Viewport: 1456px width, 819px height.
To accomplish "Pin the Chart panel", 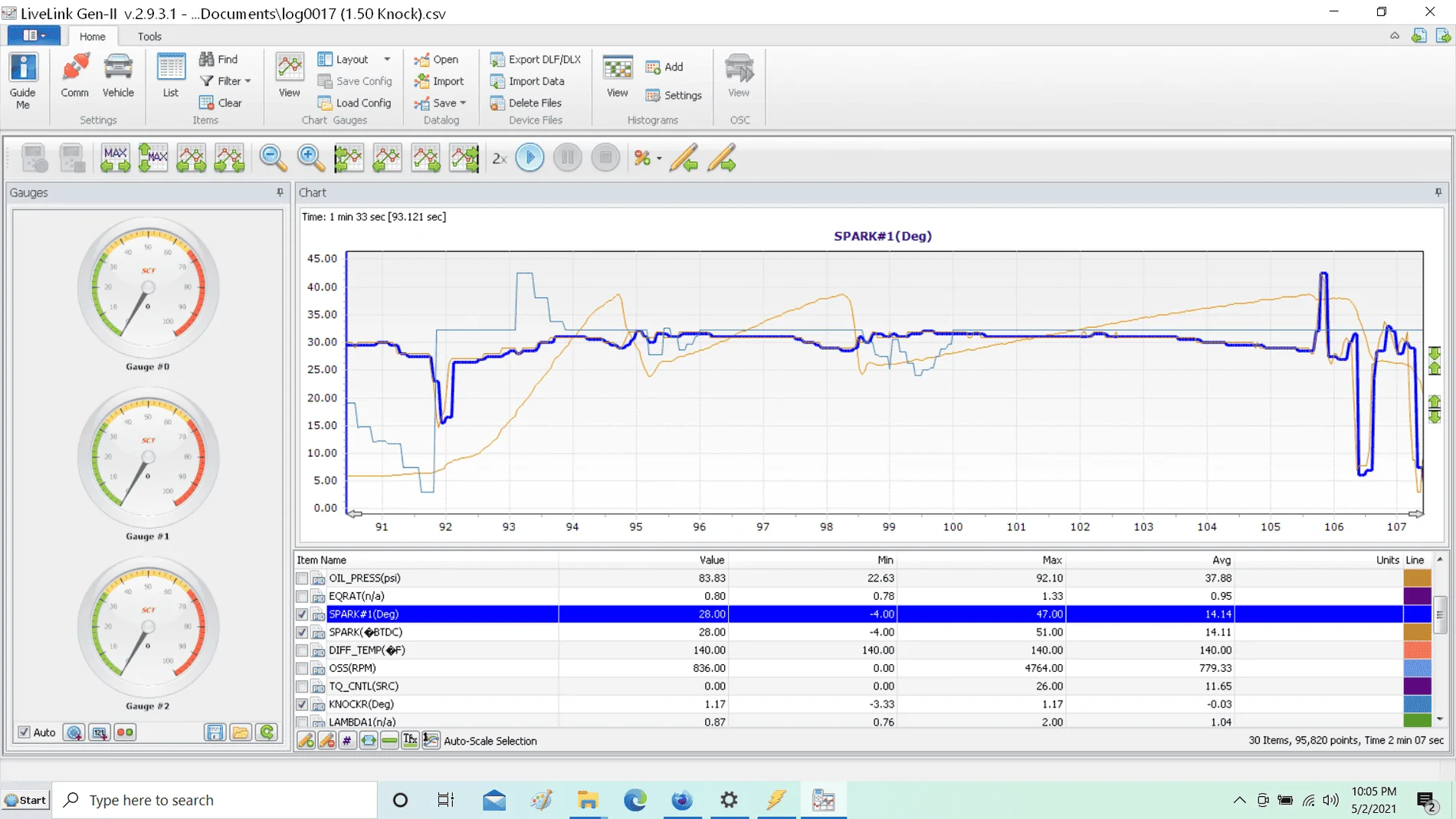I will [1438, 192].
